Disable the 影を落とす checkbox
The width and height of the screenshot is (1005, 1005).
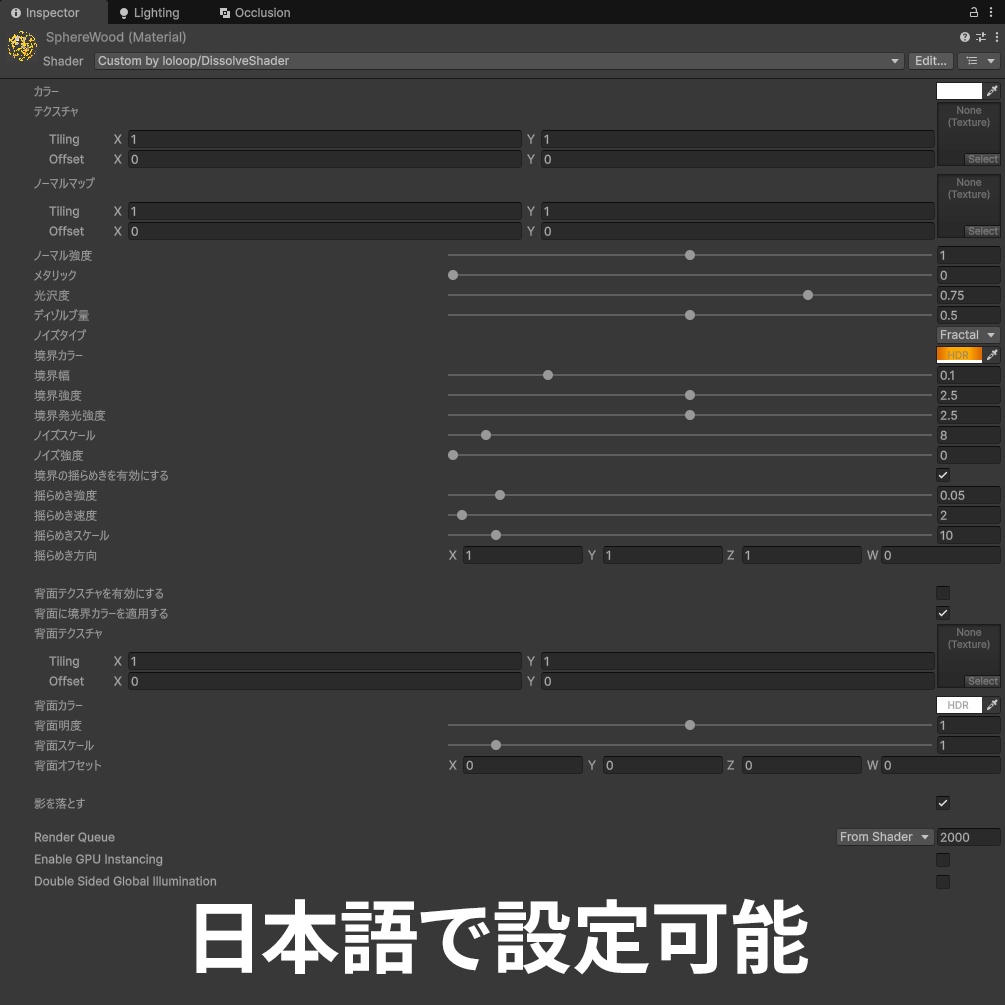[942, 802]
